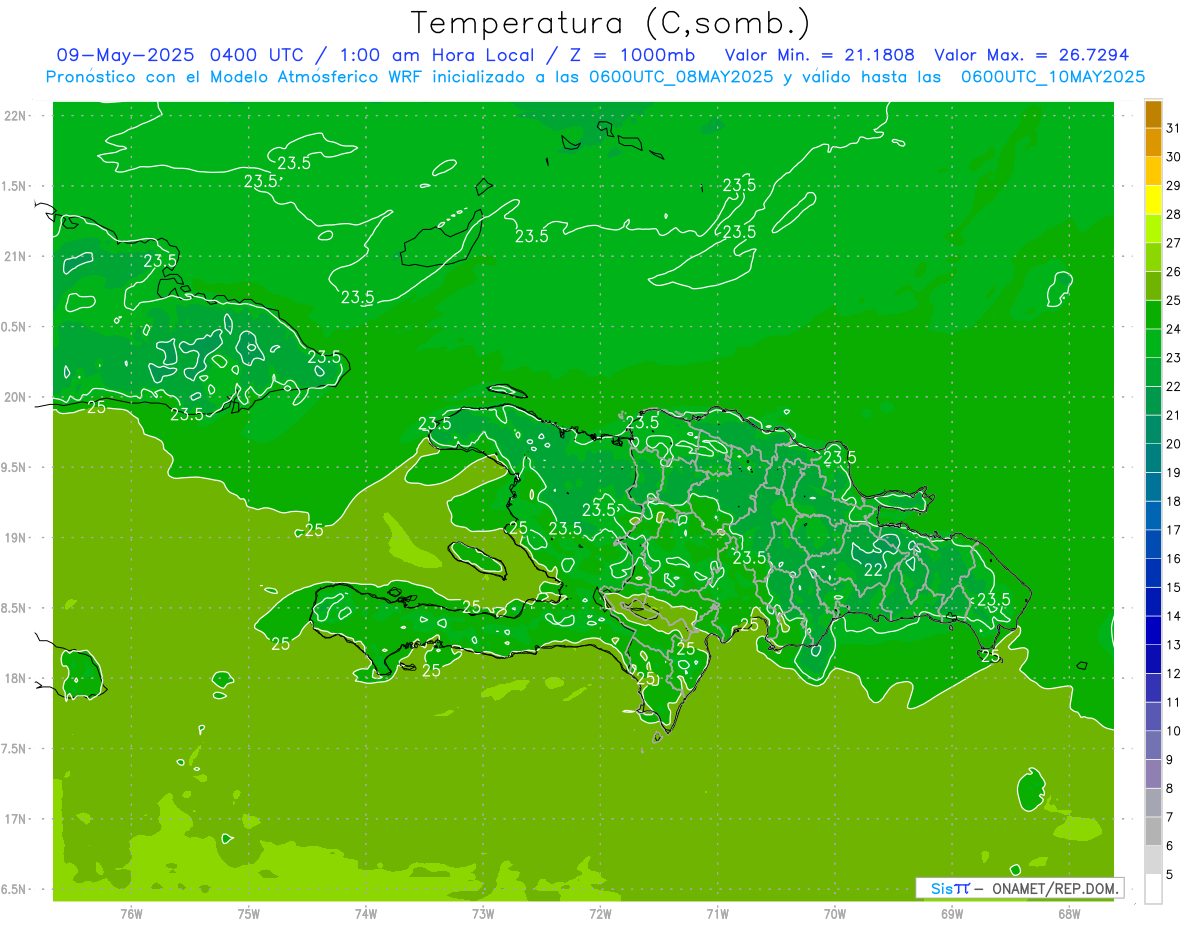Click the forecast end time "0600UTC_10MAY2025"

pyautogui.click(x=1053, y=77)
